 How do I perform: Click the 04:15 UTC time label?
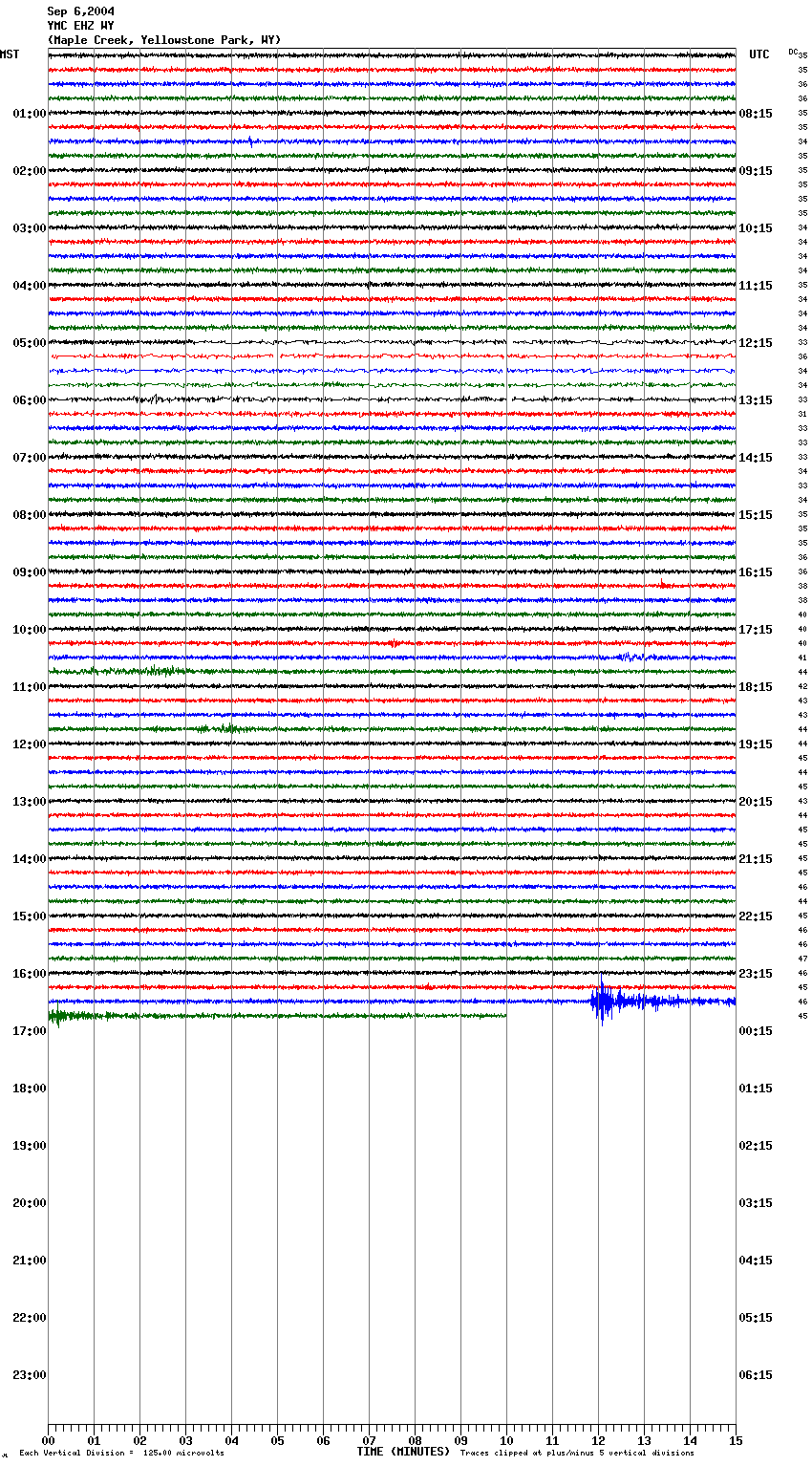tap(756, 1261)
